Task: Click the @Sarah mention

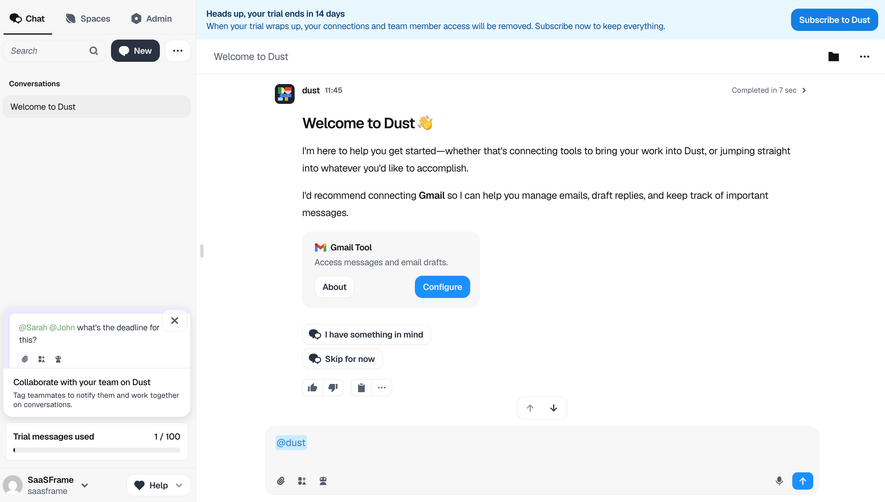Action: coord(33,328)
